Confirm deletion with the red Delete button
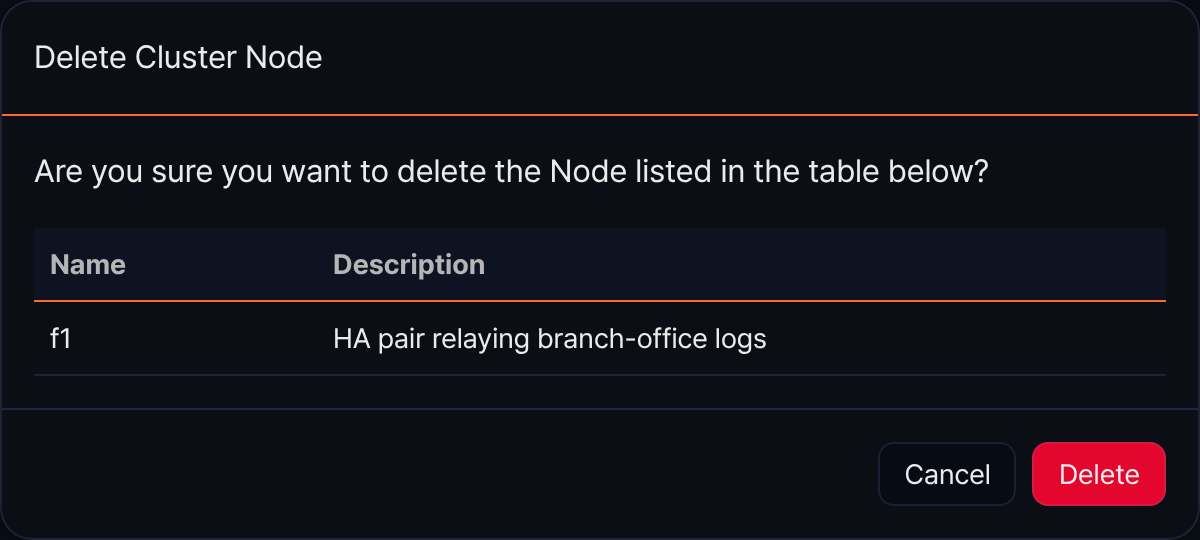 (x=1098, y=474)
